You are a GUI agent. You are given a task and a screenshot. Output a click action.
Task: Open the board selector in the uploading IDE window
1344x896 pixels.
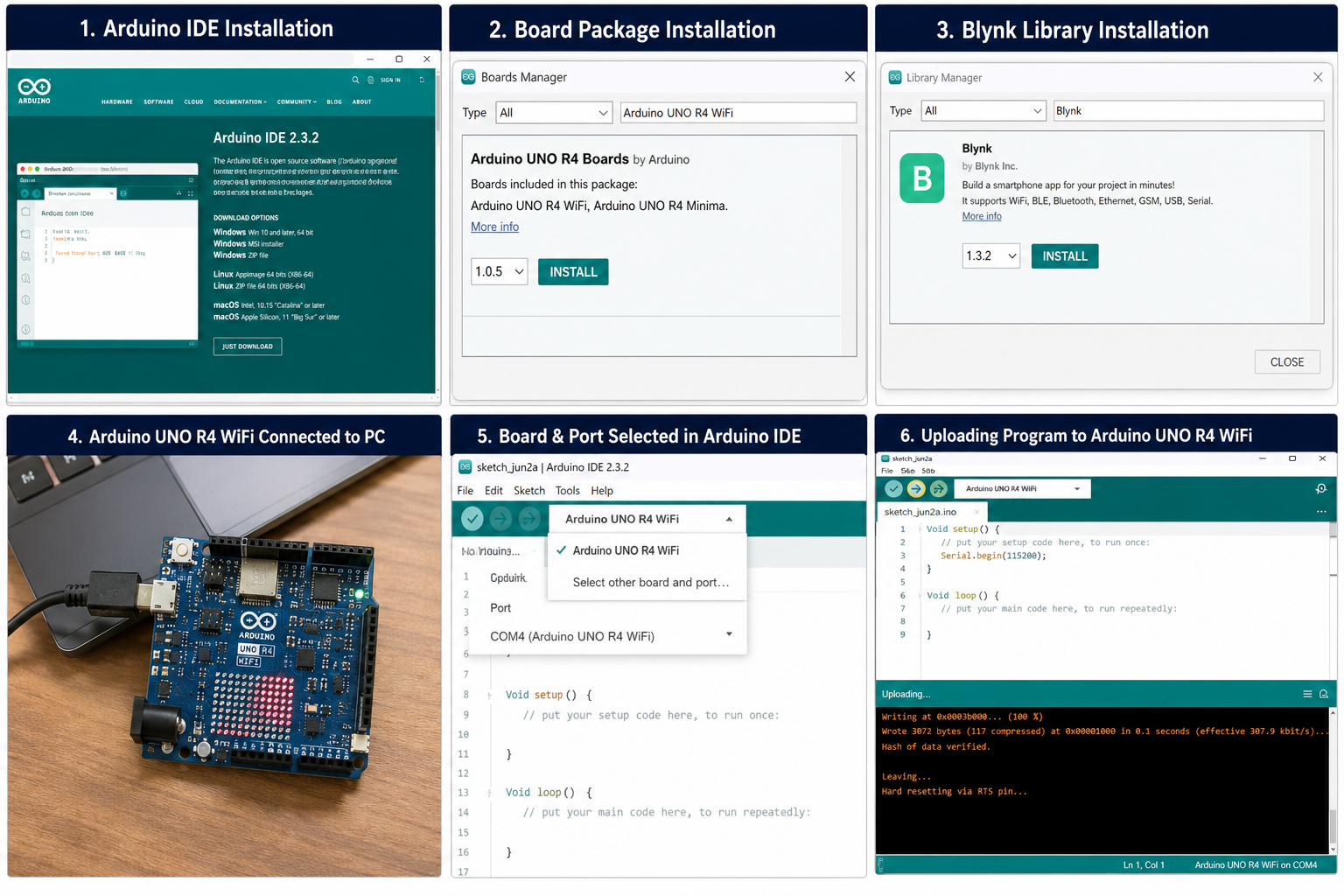click(1023, 489)
